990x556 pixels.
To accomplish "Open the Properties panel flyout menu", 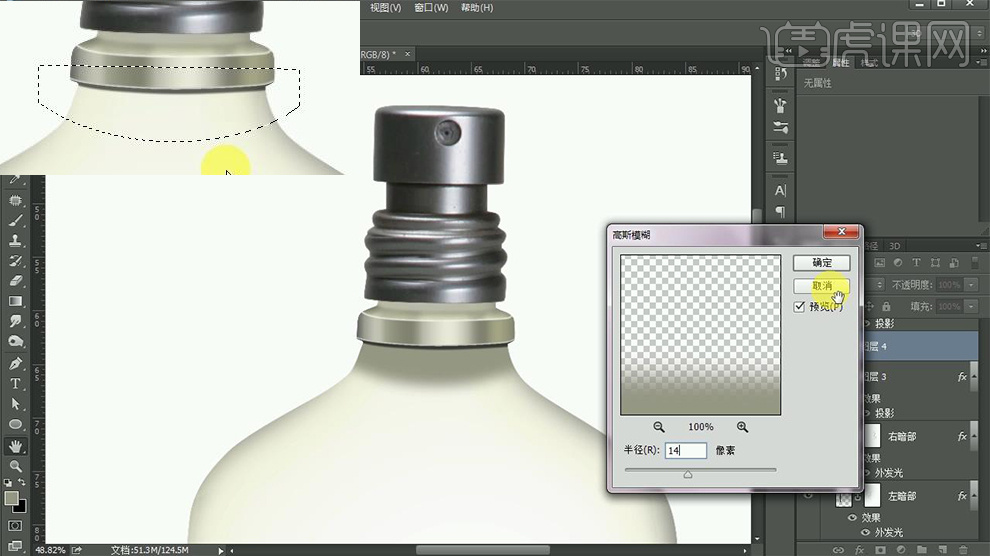I will tap(981, 62).
